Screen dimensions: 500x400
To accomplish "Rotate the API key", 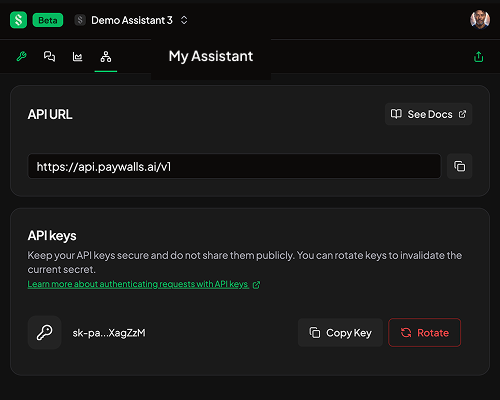I will pyautogui.click(x=424, y=333).
